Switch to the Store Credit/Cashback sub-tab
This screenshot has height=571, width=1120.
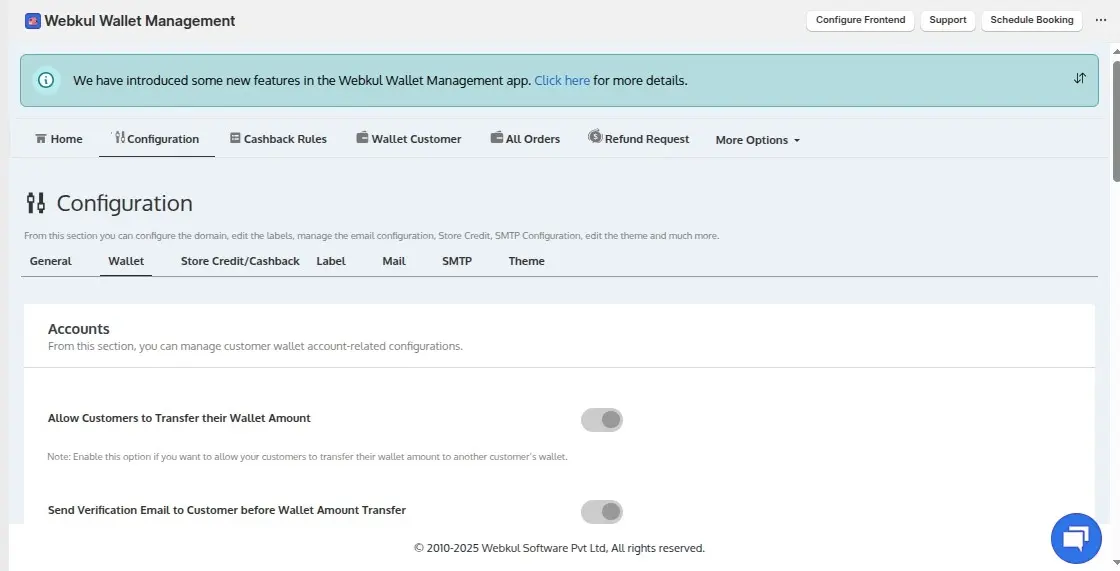tap(240, 261)
